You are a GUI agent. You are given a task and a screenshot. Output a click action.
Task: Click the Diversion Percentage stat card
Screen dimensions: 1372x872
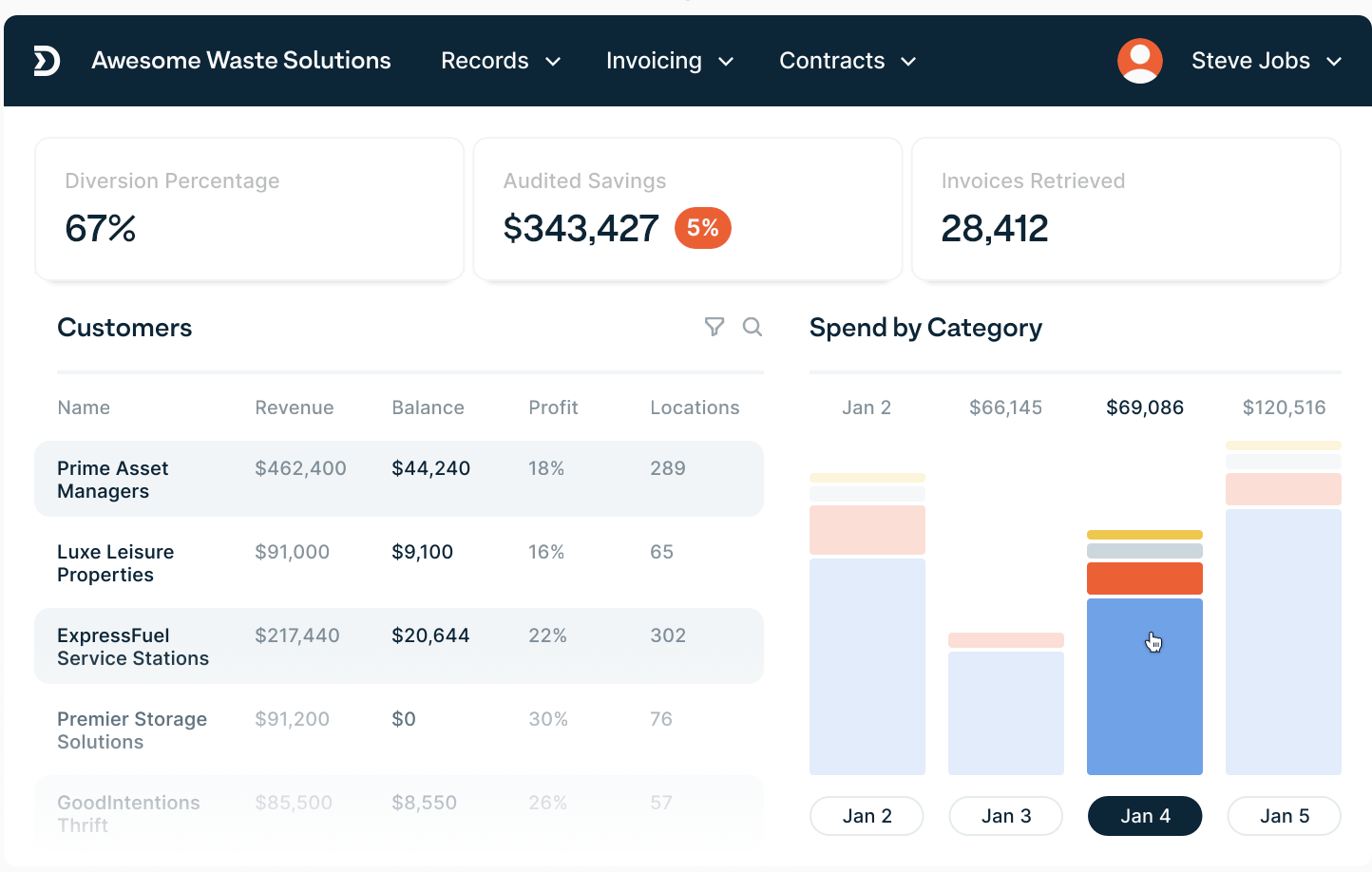coord(249,209)
